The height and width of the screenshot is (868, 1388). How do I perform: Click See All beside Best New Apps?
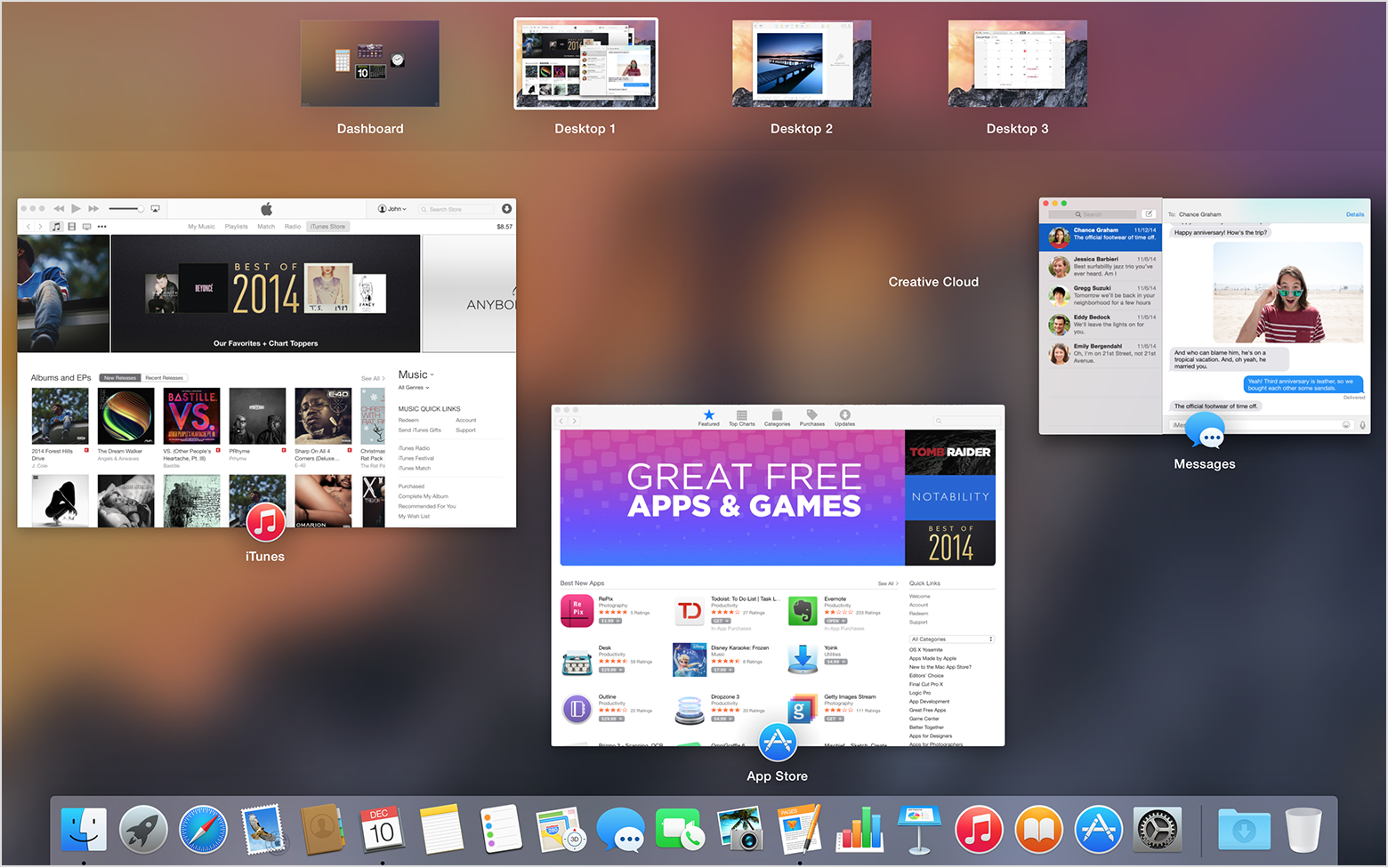[x=888, y=583]
